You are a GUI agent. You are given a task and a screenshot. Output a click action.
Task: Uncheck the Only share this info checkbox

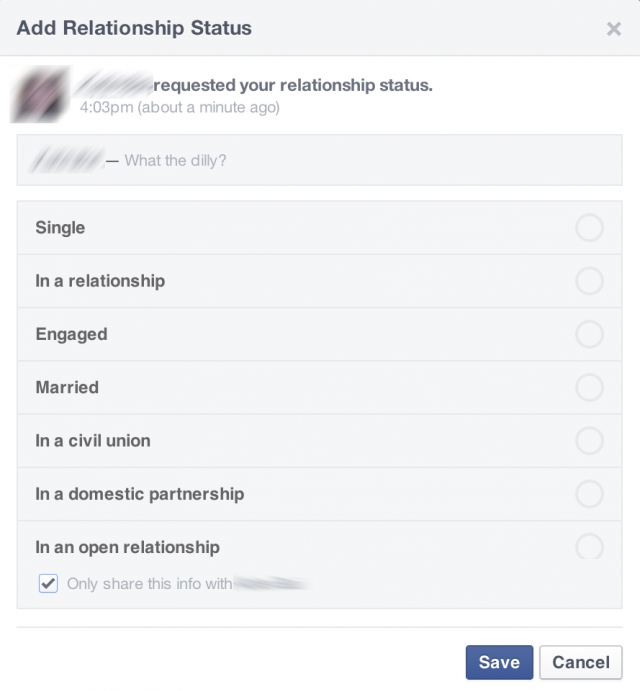(48, 583)
